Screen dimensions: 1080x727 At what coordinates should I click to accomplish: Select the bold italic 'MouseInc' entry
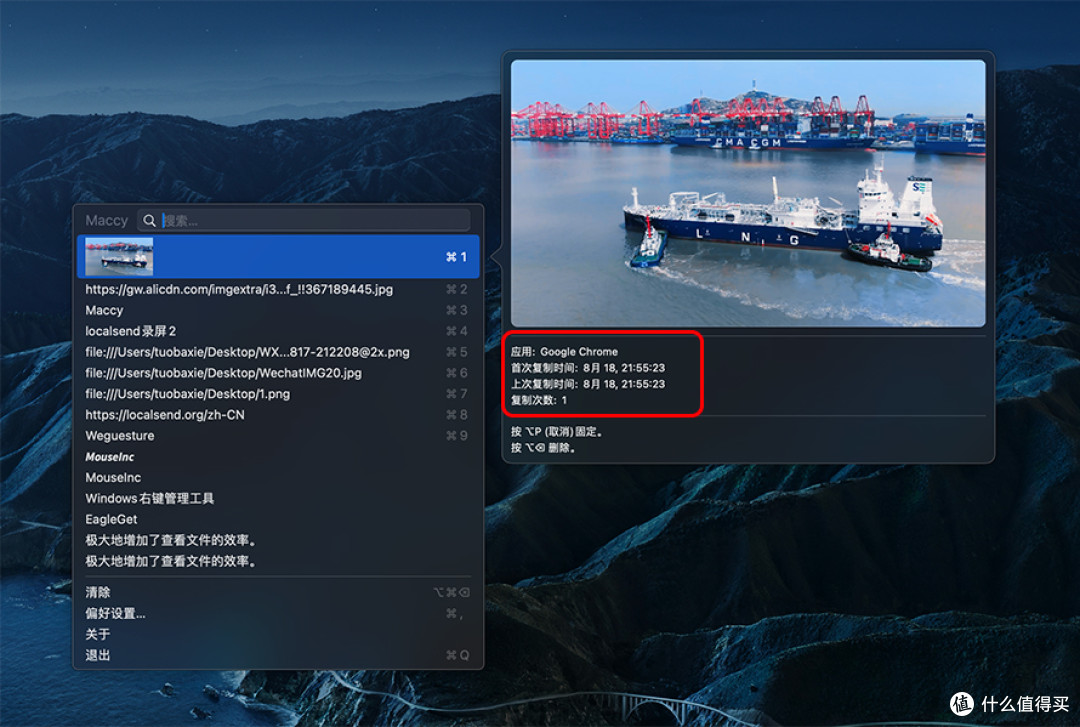pyautogui.click(x=278, y=457)
